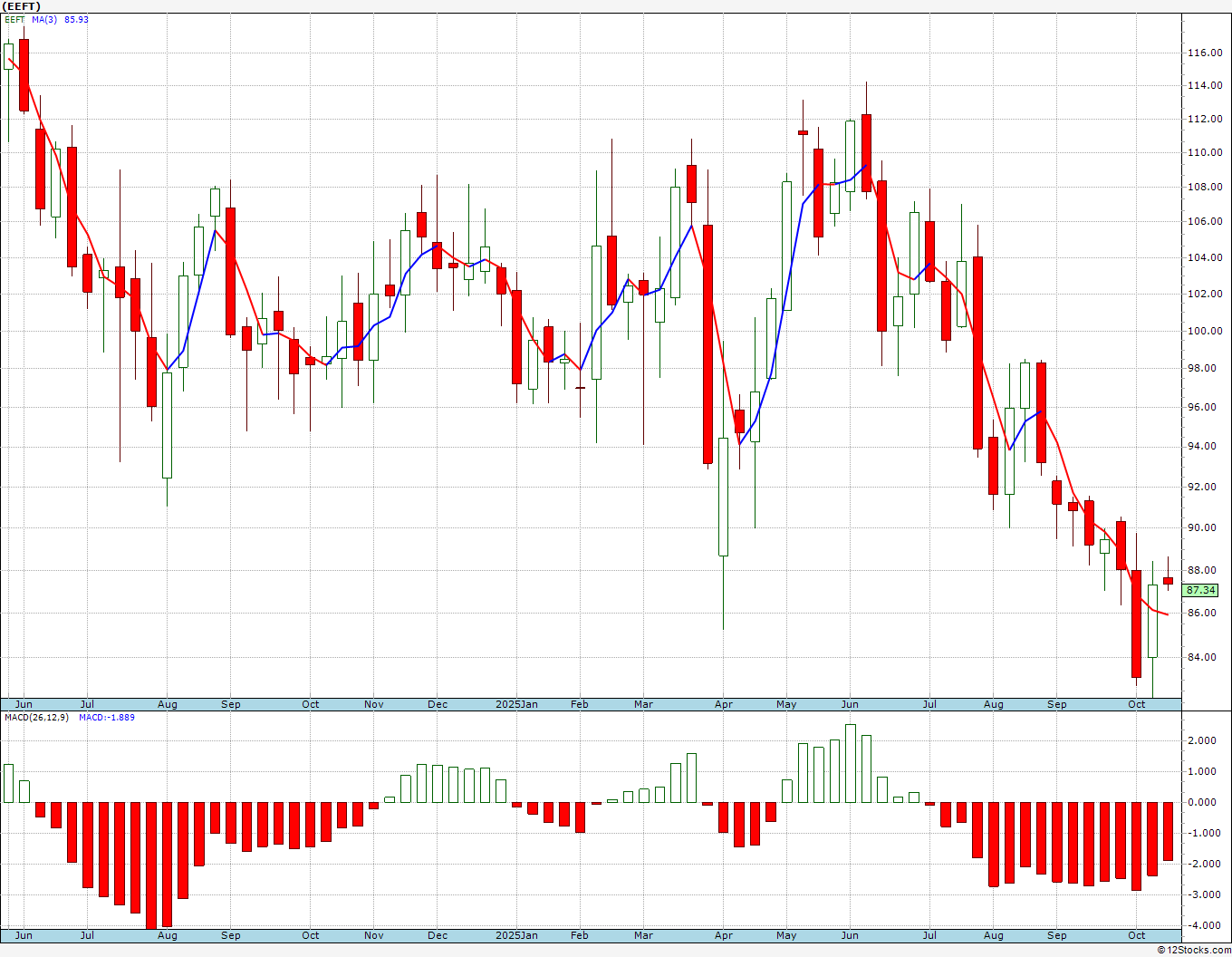Click the 2.000 MACD axis label
This screenshot has width=1232, height=957.
pyautogui.click(x=1201, y=741)
